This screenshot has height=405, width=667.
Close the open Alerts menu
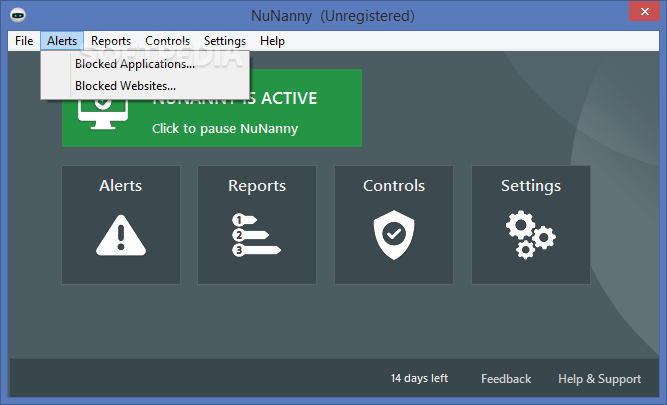tap(62, 41)
